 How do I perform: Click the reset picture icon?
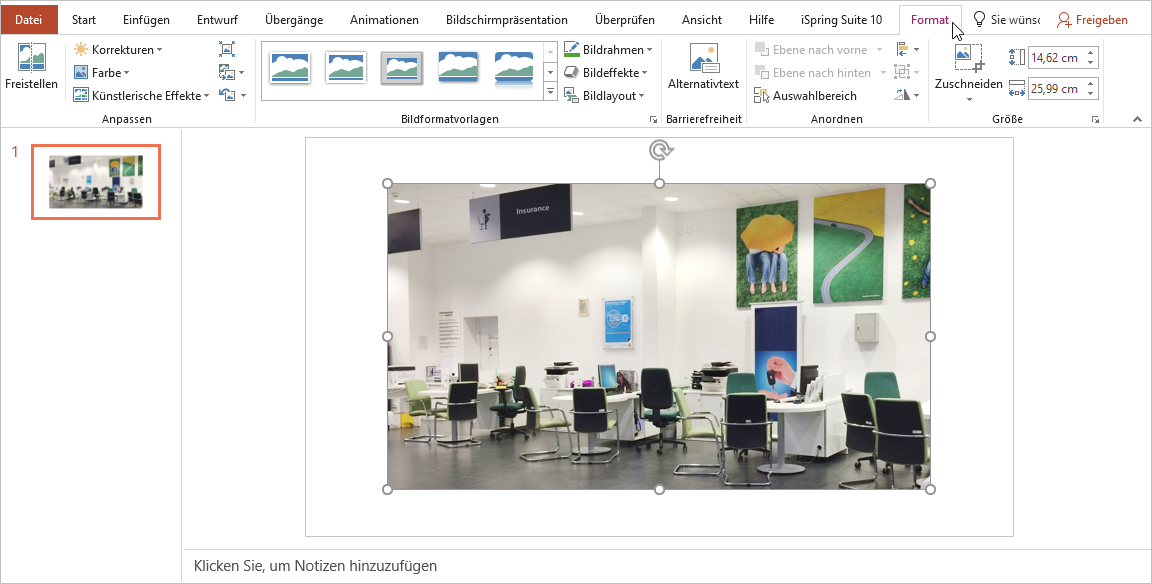click(228, 96)
